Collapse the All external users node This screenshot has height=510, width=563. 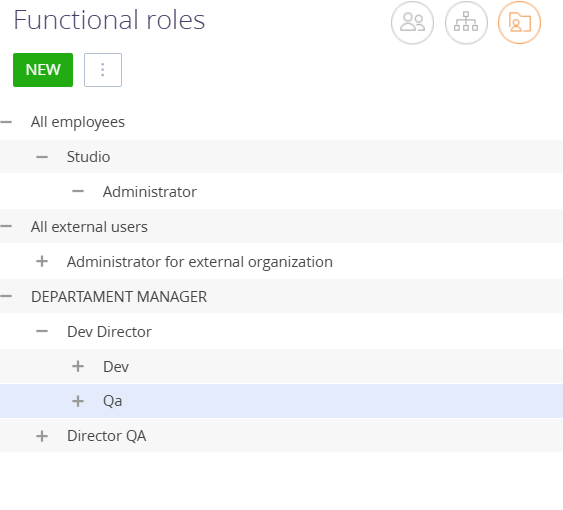click(6, 226)
